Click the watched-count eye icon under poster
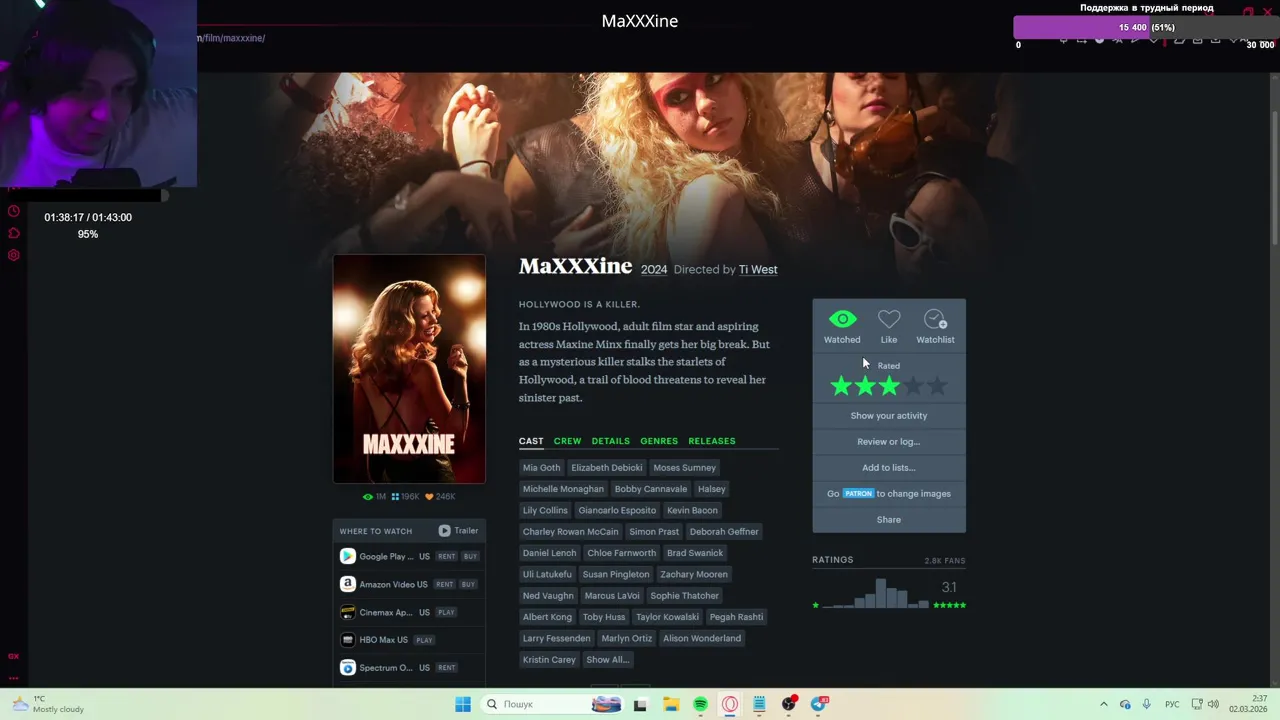Image resolution: width=1280 pixels, height=720 pixels. click(x=368, y=497)
